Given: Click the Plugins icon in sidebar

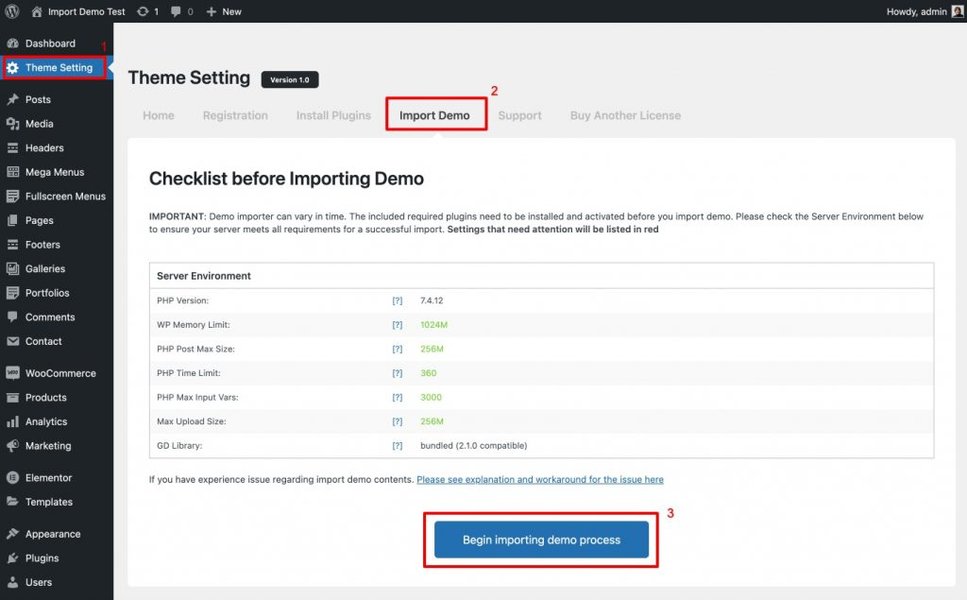Looking at the screenshot, I should point(12,558).
